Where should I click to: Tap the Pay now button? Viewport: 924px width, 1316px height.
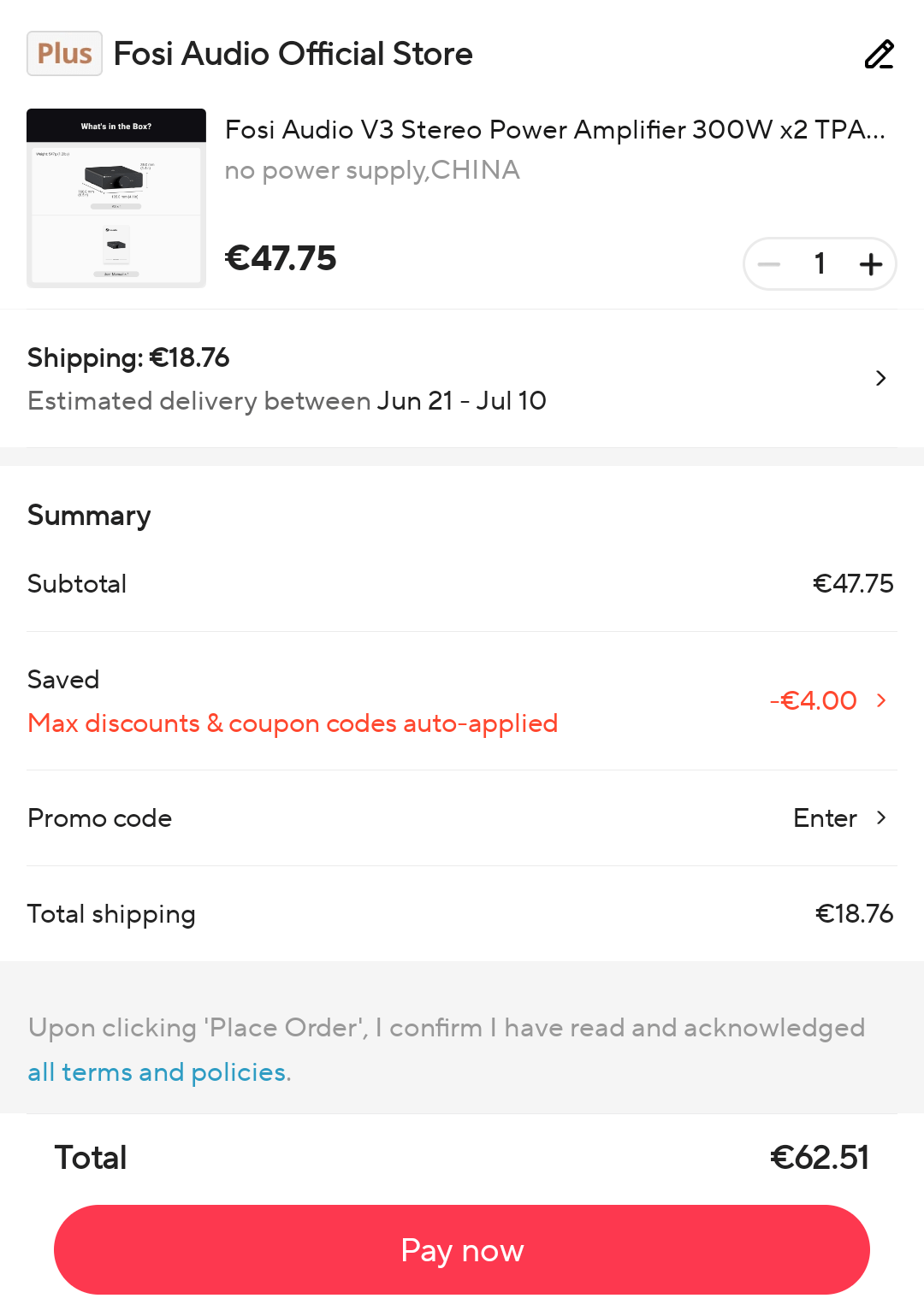[462, 1249]
